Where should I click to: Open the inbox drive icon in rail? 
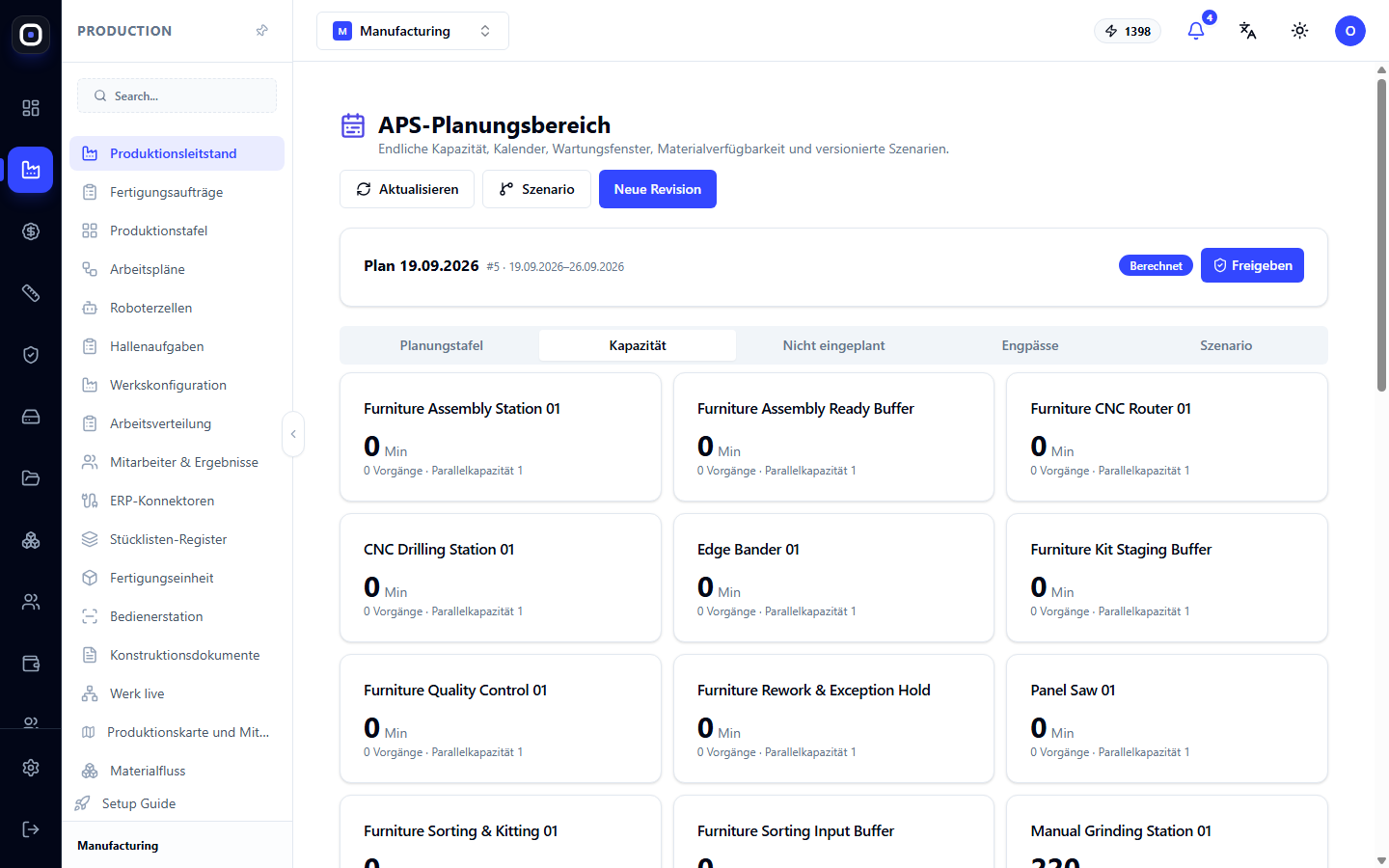31,417
